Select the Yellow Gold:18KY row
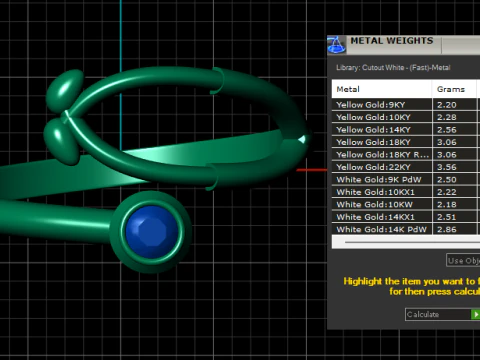480x360 pixels. pos(406,142)
